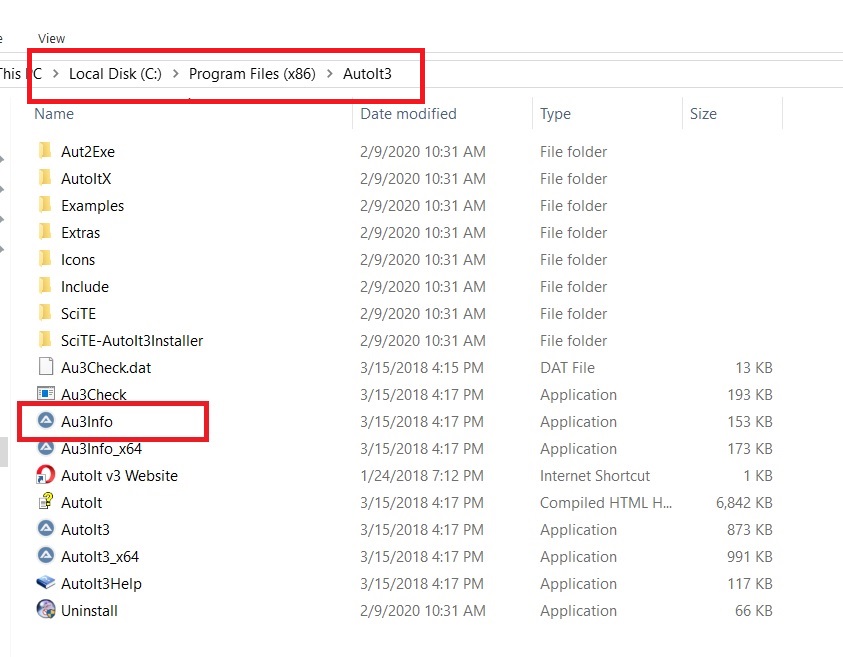Click the AutoIt3Help application icon

(45, 584)
